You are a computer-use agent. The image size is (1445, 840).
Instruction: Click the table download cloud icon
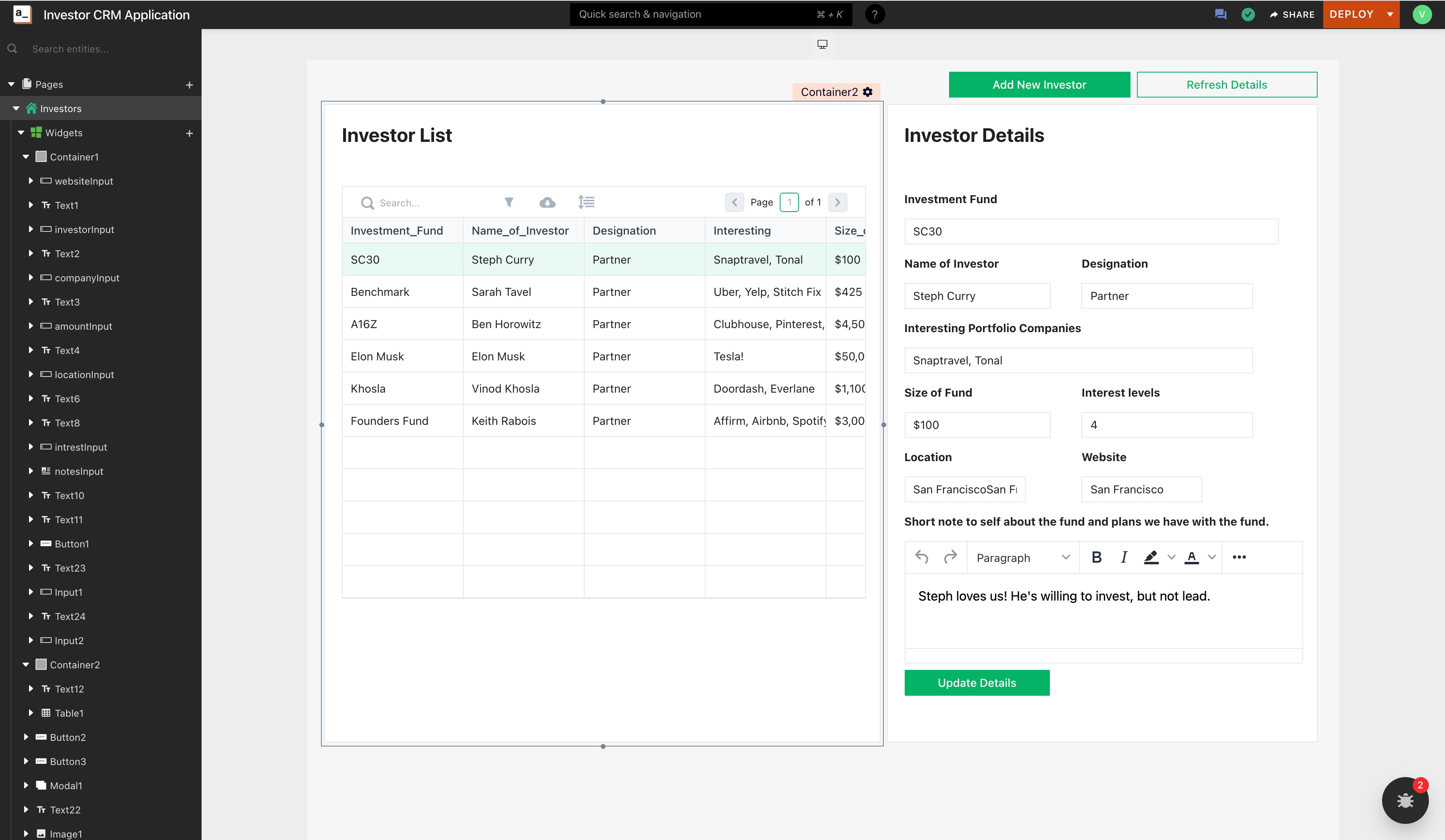[x=547, y=202]
